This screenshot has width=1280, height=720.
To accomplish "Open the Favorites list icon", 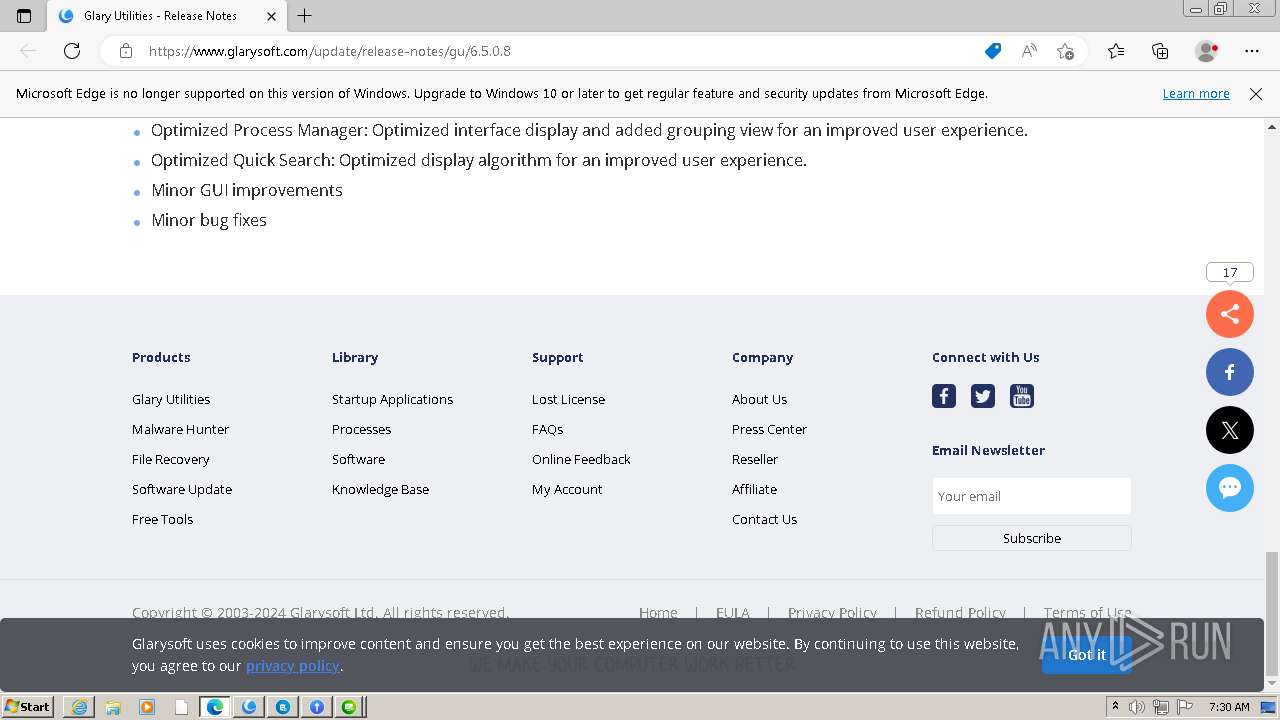I will (1116, 51).
